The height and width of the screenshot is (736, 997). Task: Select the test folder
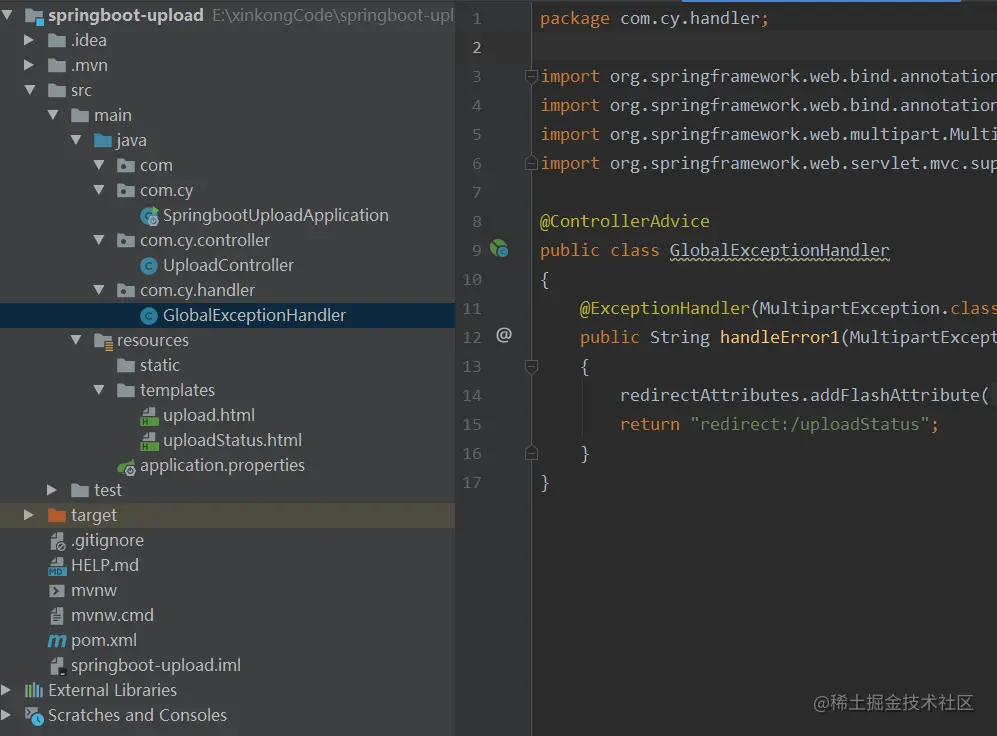pyautogui.click(x=107, y=490)
